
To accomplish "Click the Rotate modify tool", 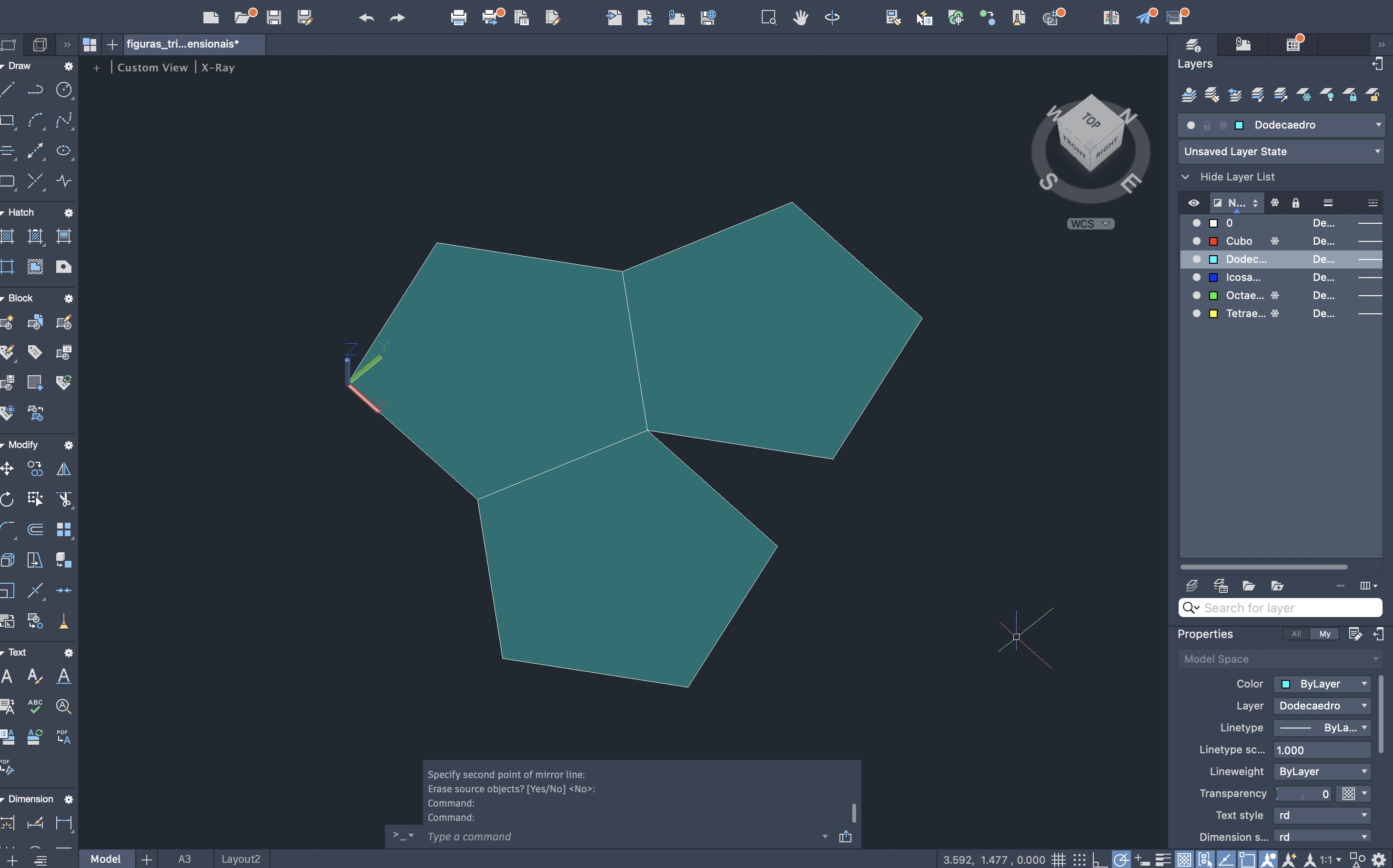I will (8, 499).
